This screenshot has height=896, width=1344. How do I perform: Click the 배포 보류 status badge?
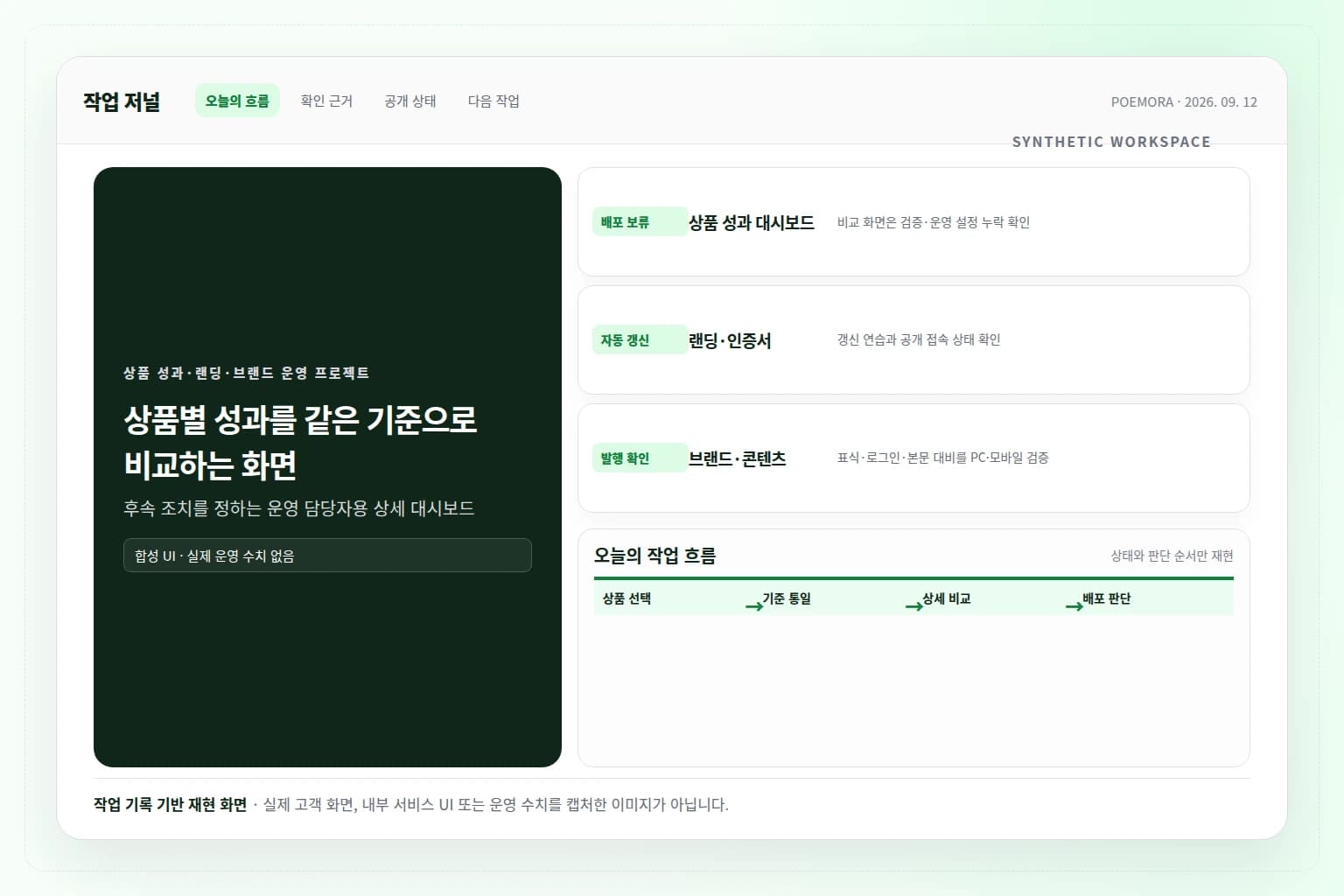click(x=640, y=222)
